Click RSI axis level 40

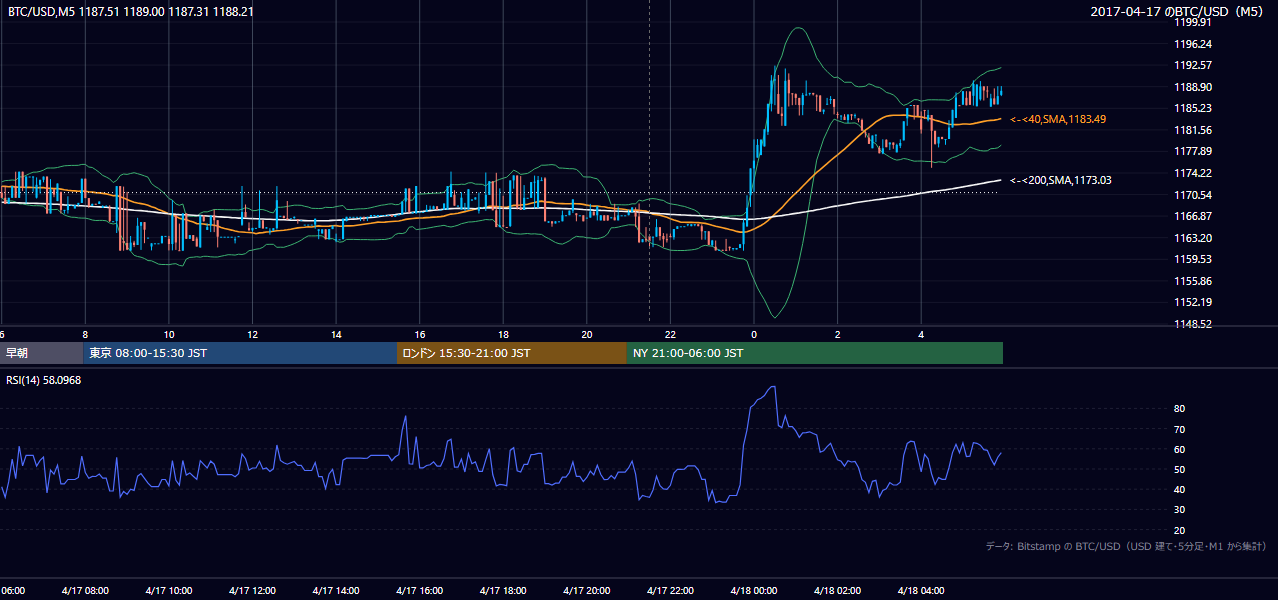(x=1179, y=489)
